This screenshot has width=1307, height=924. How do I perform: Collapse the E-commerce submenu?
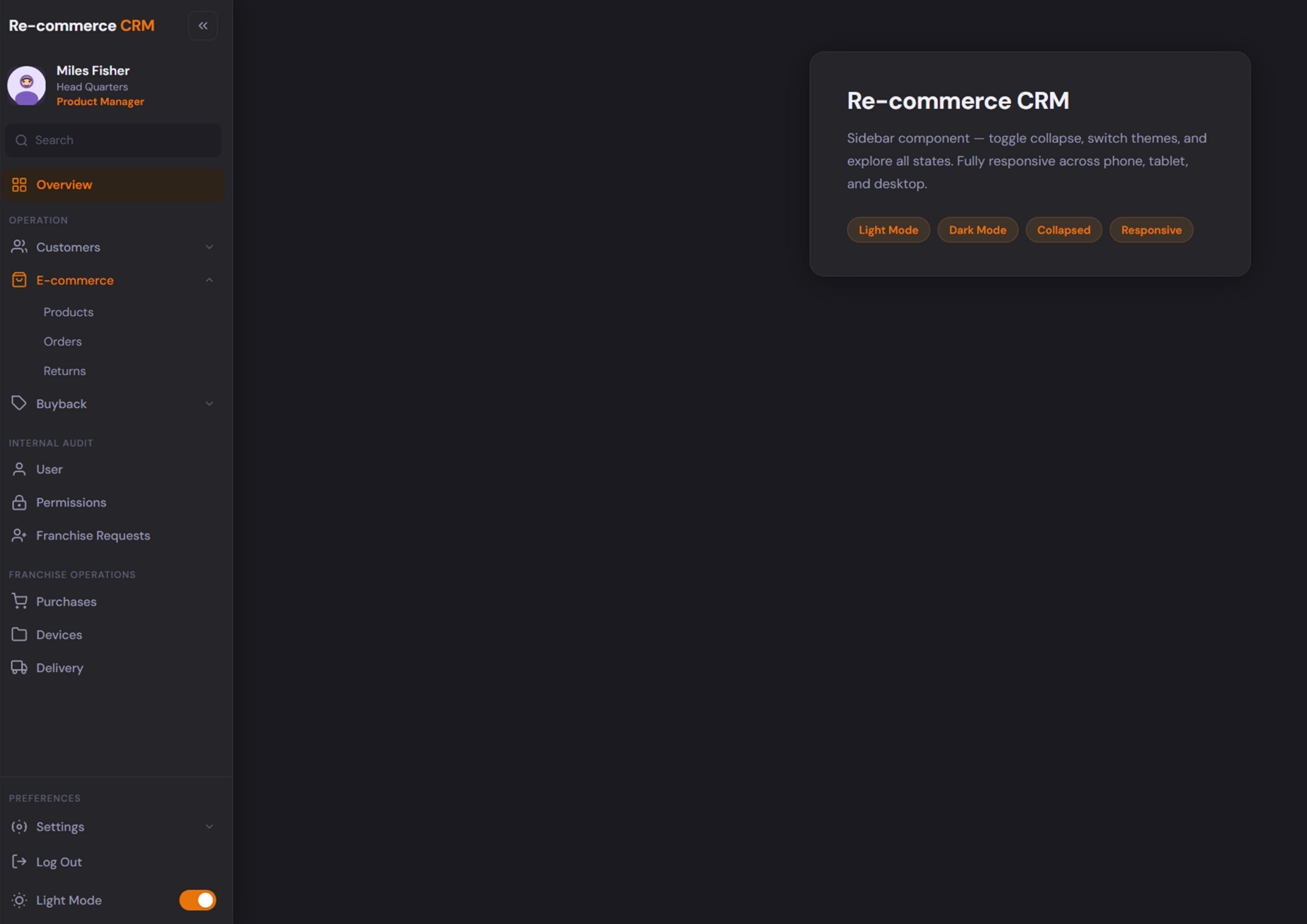209,280
